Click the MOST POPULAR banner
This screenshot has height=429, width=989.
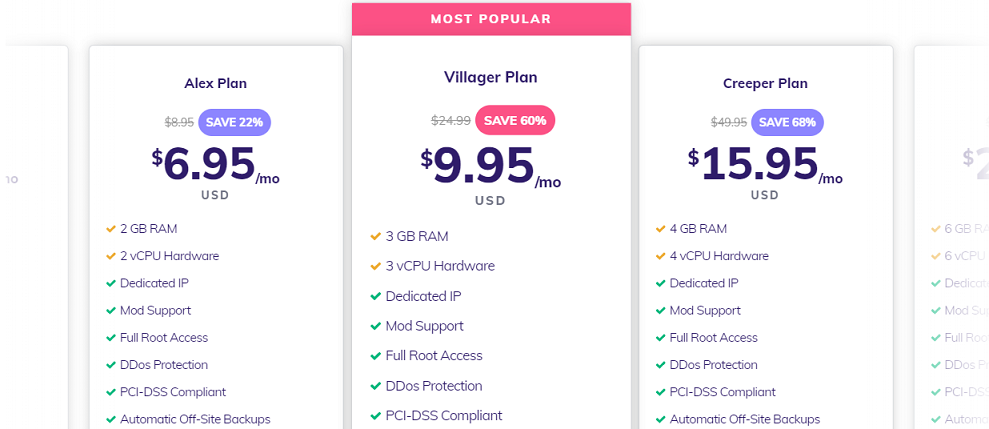pos(491,18)
